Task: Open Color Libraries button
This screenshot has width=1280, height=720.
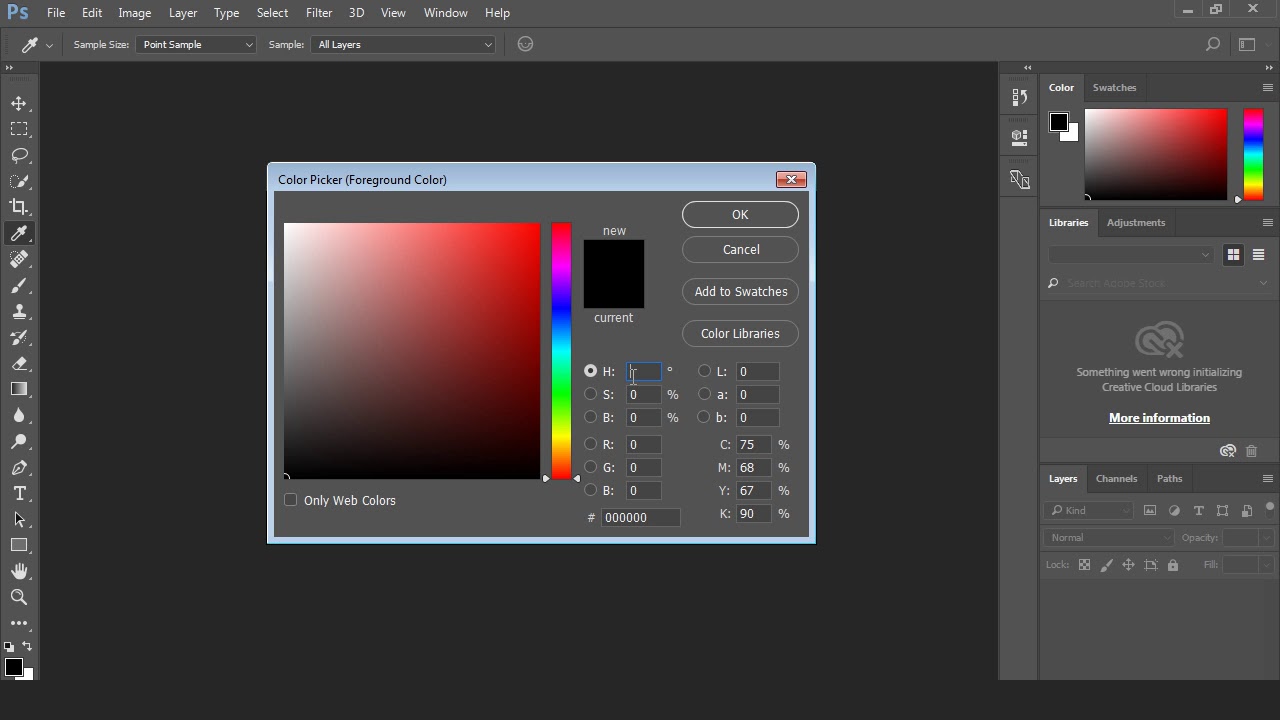Action: [740, 334]
